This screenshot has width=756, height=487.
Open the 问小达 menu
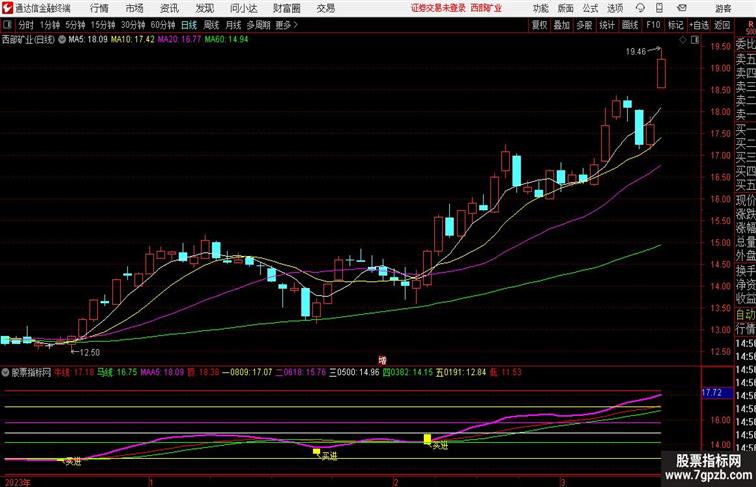[243, 8]
